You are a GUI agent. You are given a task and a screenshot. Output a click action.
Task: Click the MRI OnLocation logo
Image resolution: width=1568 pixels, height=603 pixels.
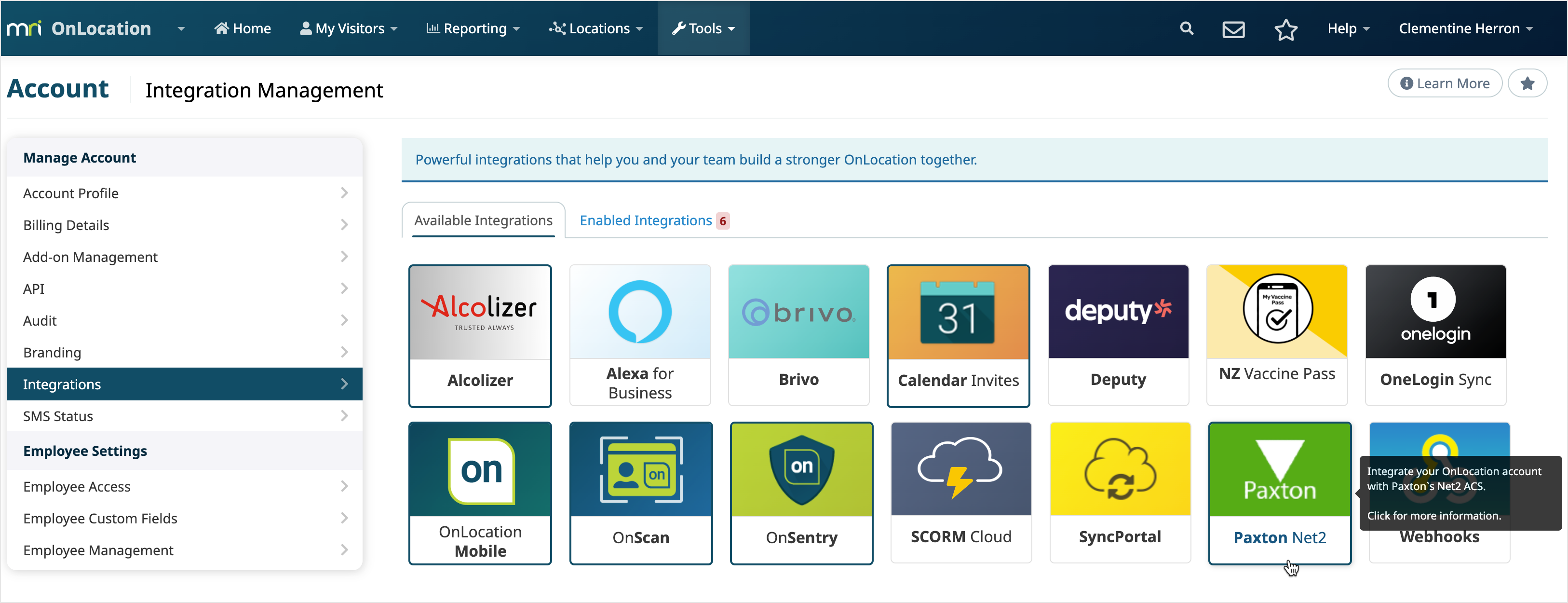point(79,28)
